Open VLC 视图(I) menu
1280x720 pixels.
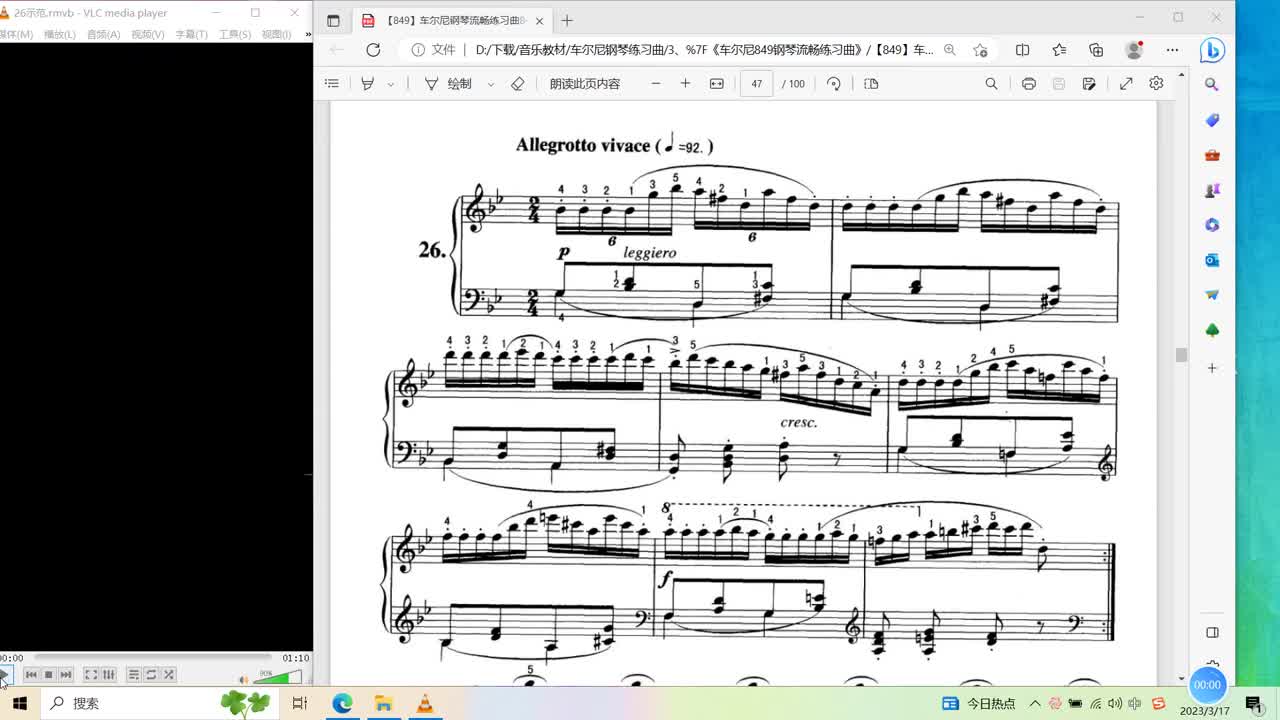tap(277, 34)
